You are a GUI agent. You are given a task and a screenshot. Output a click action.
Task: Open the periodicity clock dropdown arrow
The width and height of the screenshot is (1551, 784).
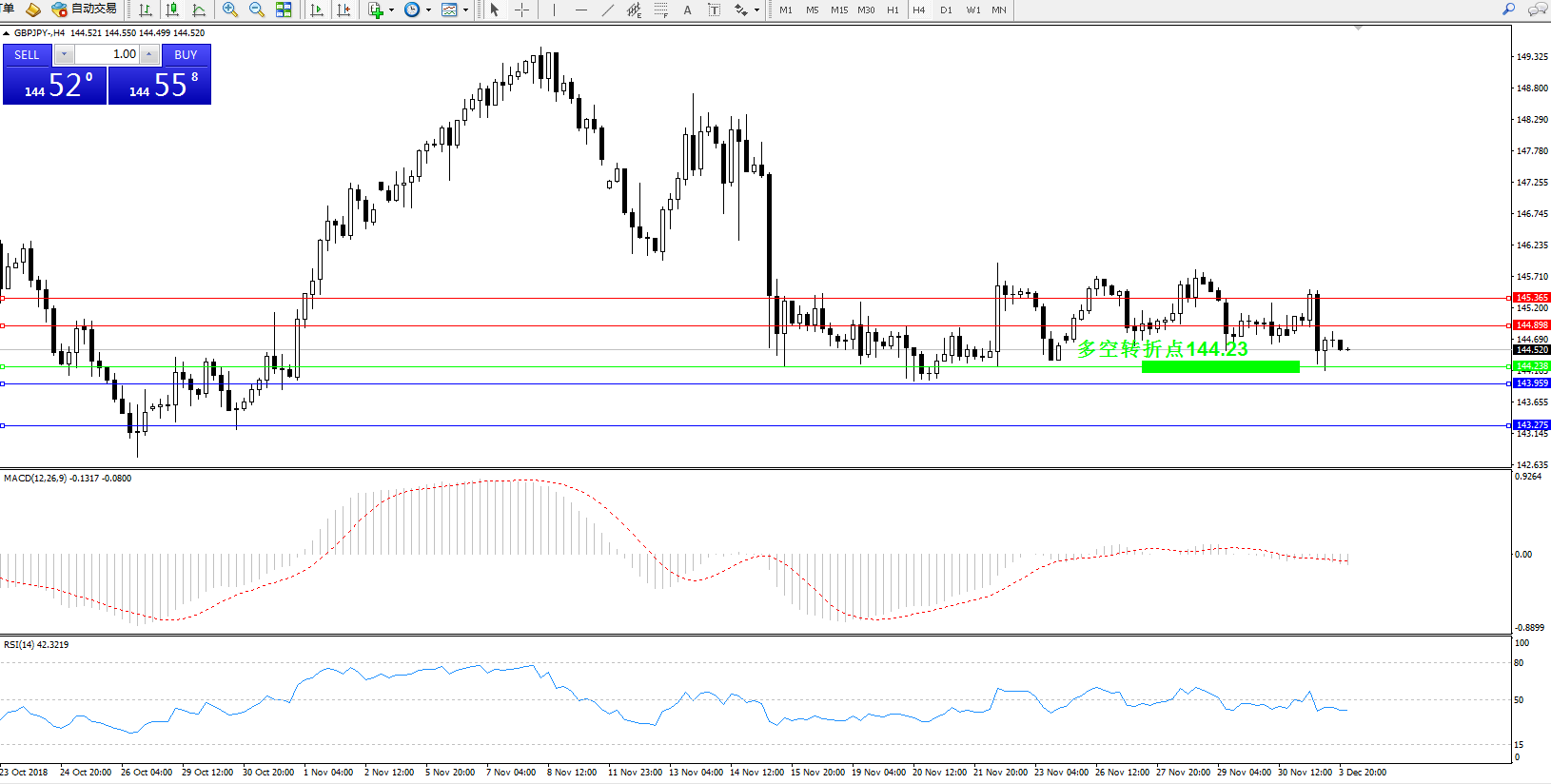coord(428,10)
